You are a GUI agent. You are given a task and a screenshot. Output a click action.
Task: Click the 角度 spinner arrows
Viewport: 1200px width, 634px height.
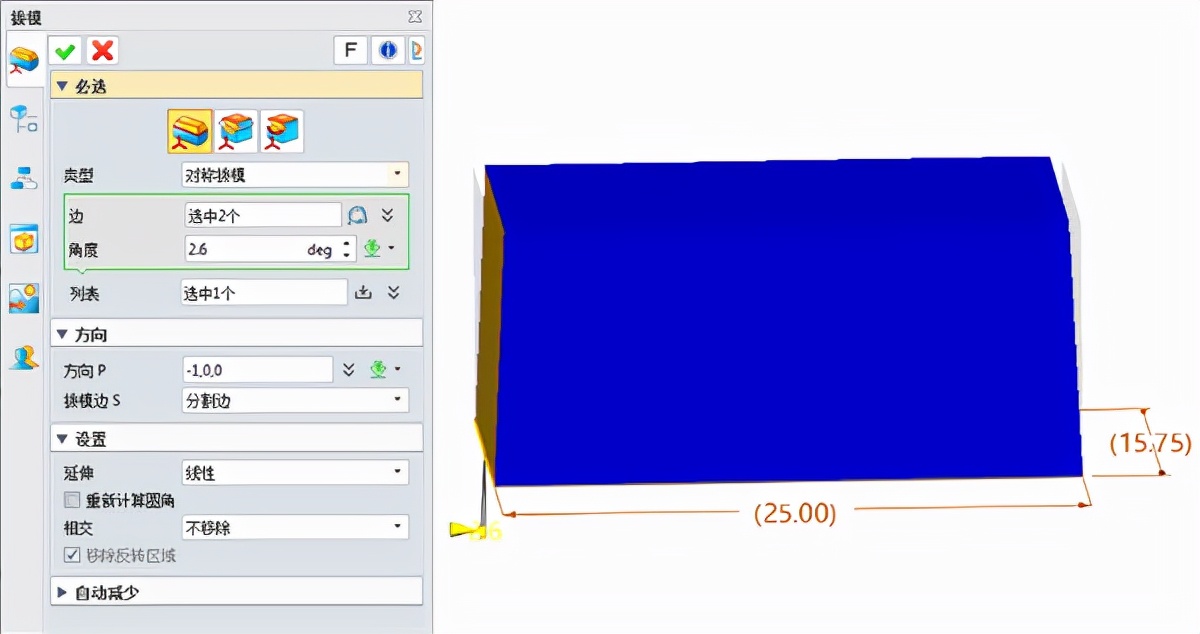click(x=347, y=249)
